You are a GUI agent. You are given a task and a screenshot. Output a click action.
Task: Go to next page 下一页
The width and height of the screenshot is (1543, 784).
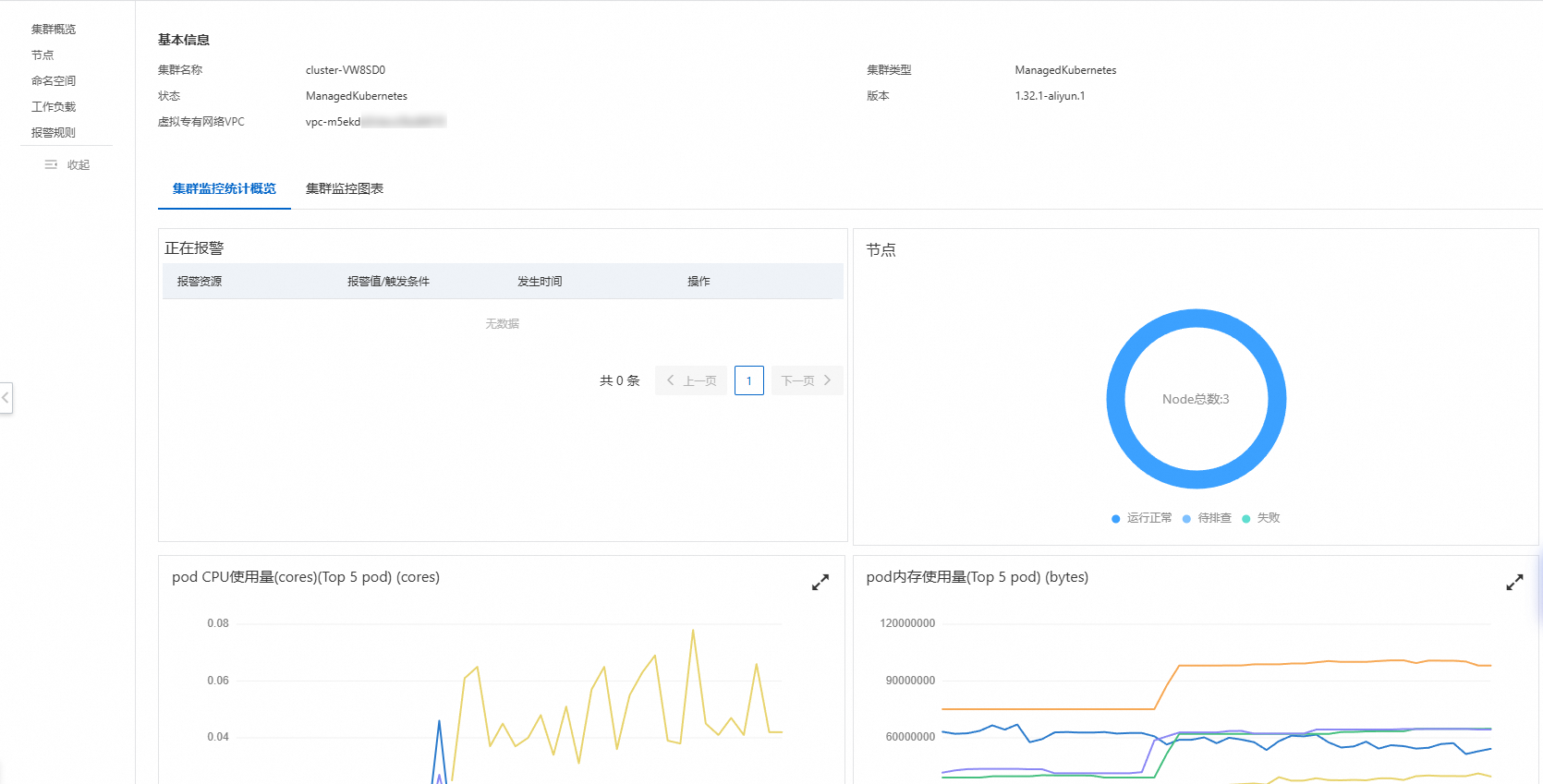pos(808,380)
